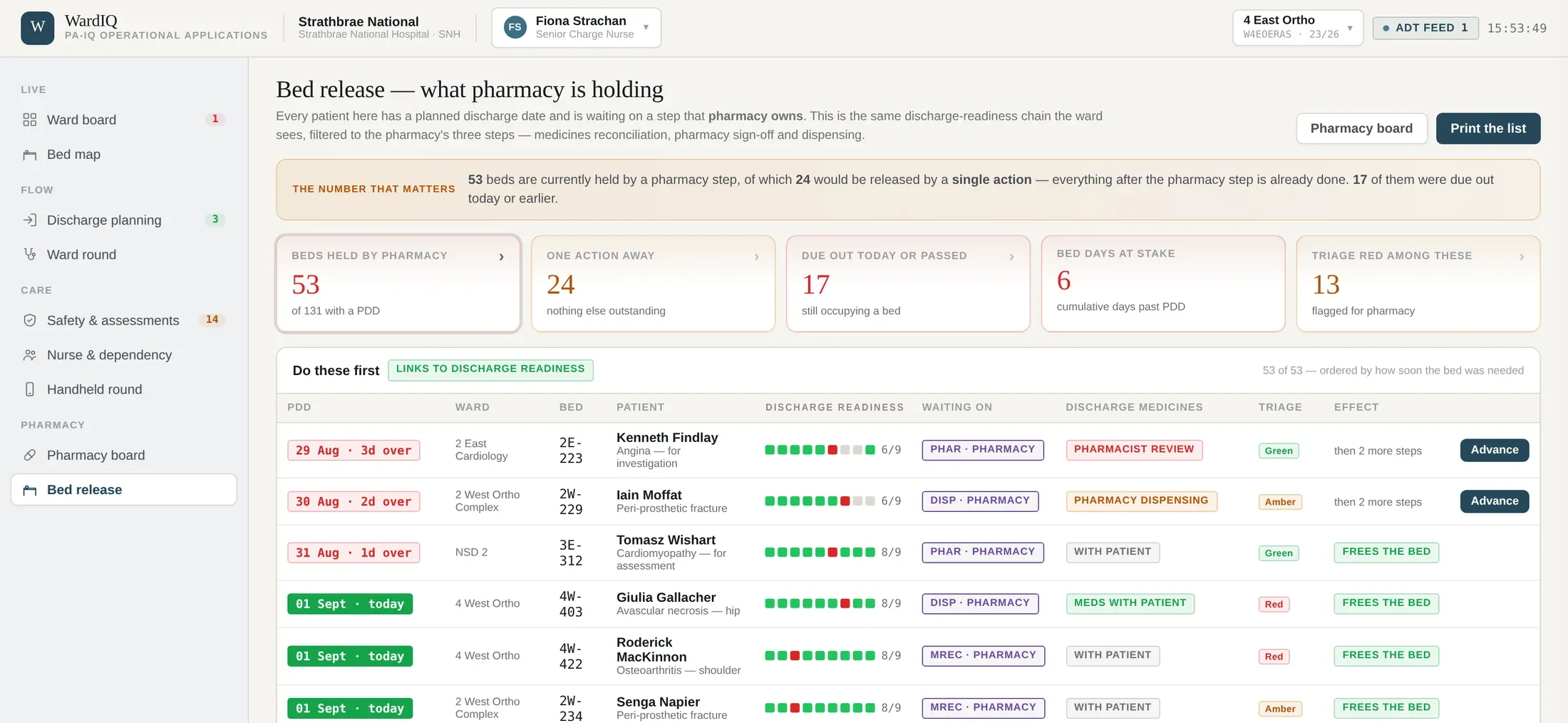Click the Nurse & dependency people icon
Image resolution: width=1568 pixels, height=723 pixels.
(29, 355)
